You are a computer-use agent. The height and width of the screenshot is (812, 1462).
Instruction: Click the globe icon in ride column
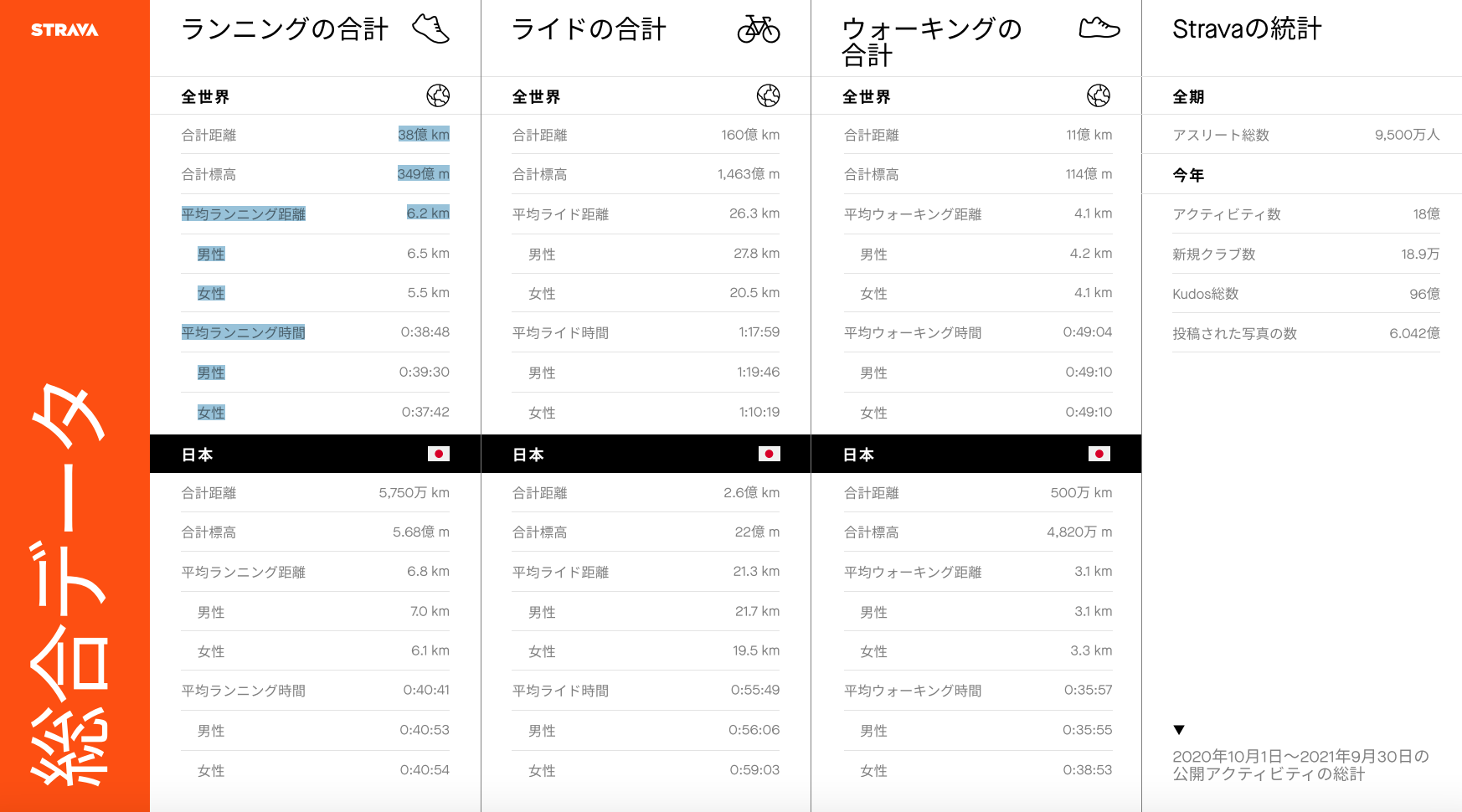tap(768, 96)
